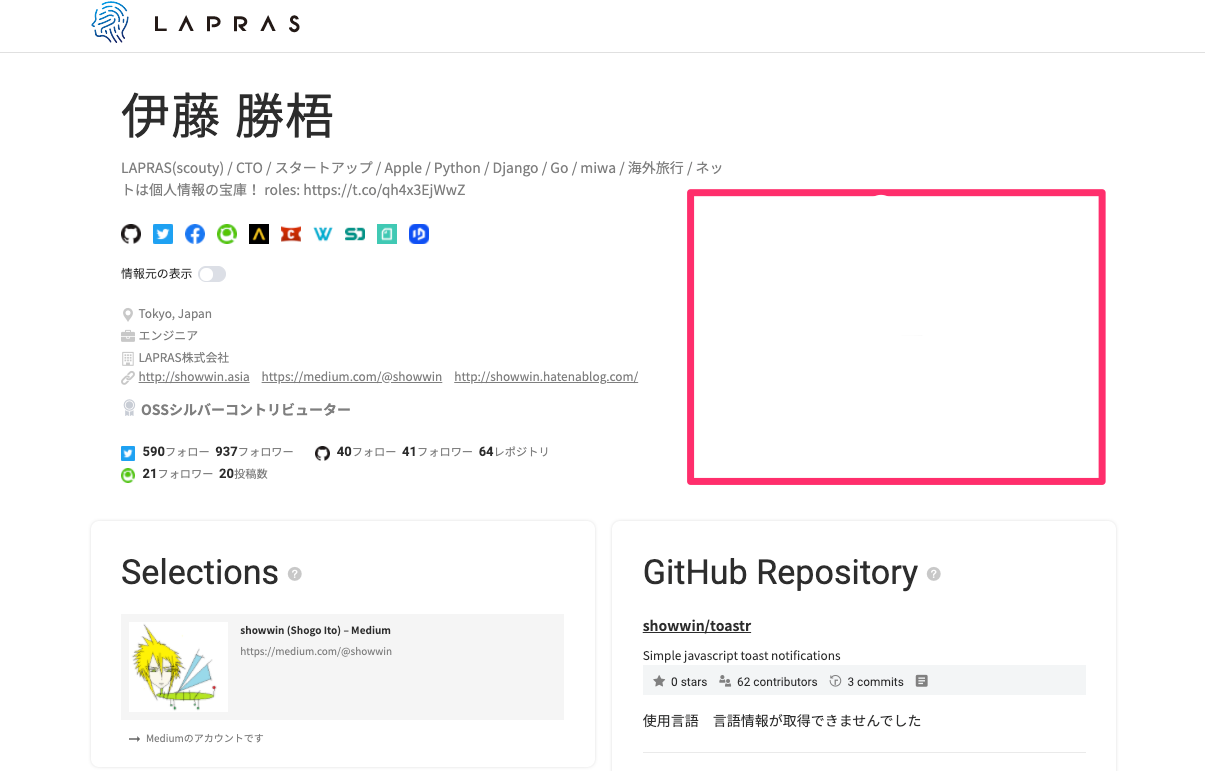The width and height of the screenshot is (1205, 771).
Task: Click the blue rounded icon last in row
Action: [419, 234]
